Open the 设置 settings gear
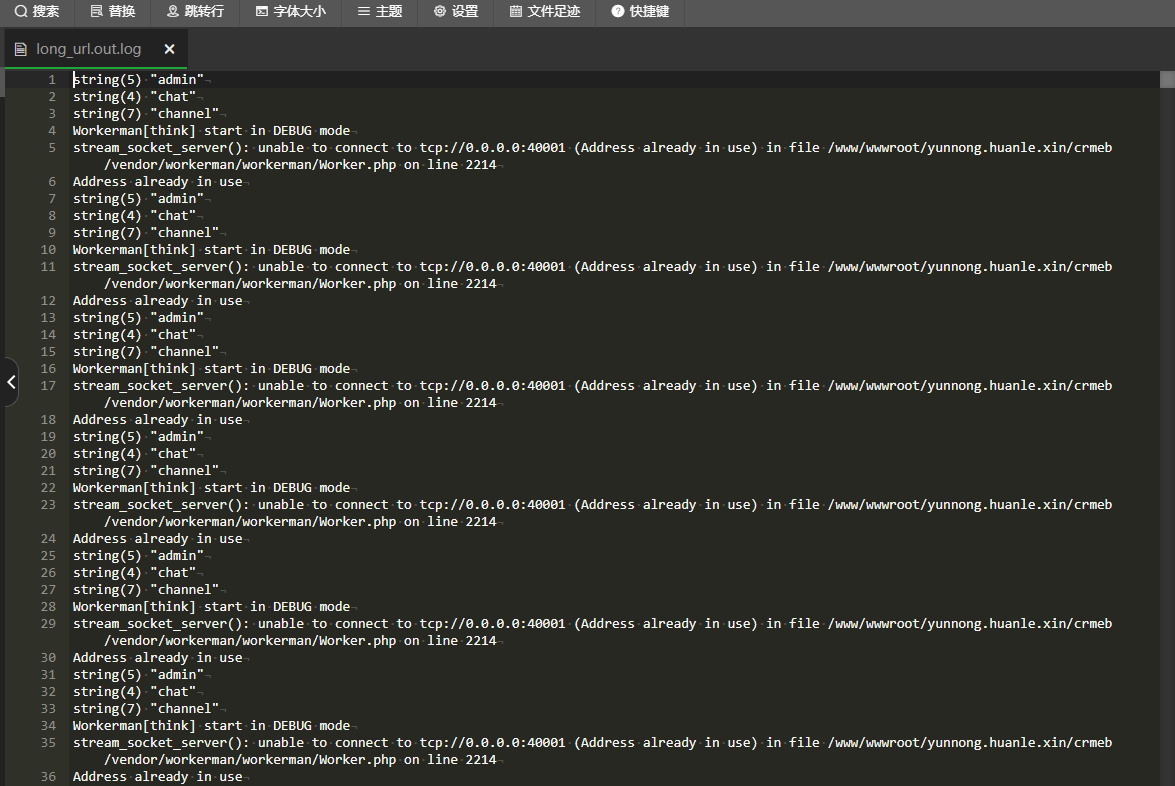Viewport: 1175px width, 786px height. point(456,12)
